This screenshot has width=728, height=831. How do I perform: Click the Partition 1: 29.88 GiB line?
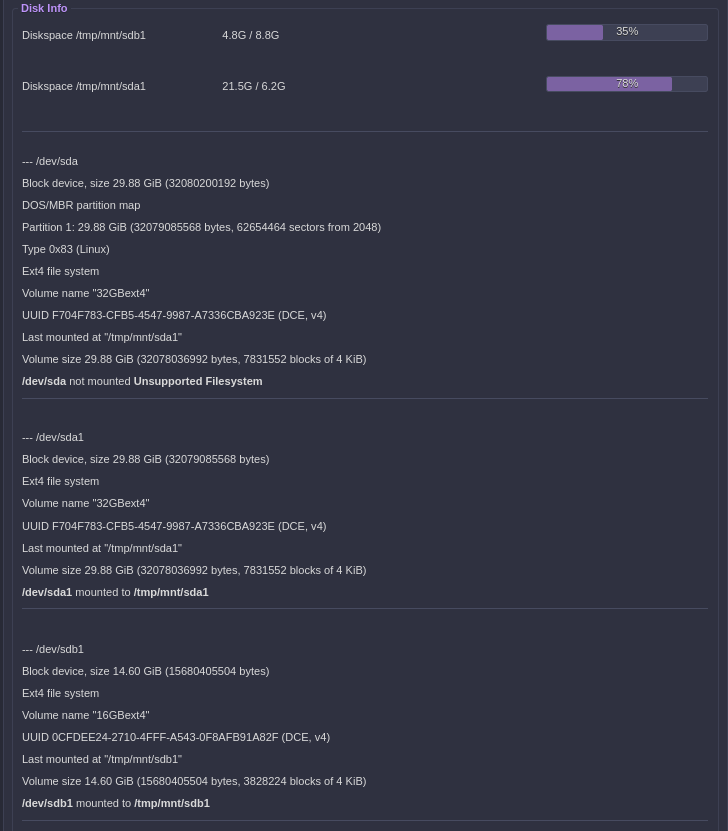pos(201,227)
